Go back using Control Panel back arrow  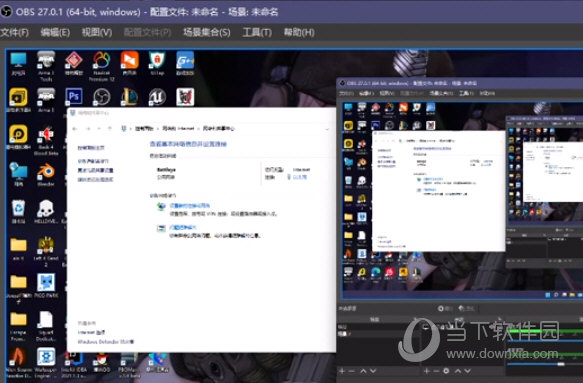(x=75, y=129)
